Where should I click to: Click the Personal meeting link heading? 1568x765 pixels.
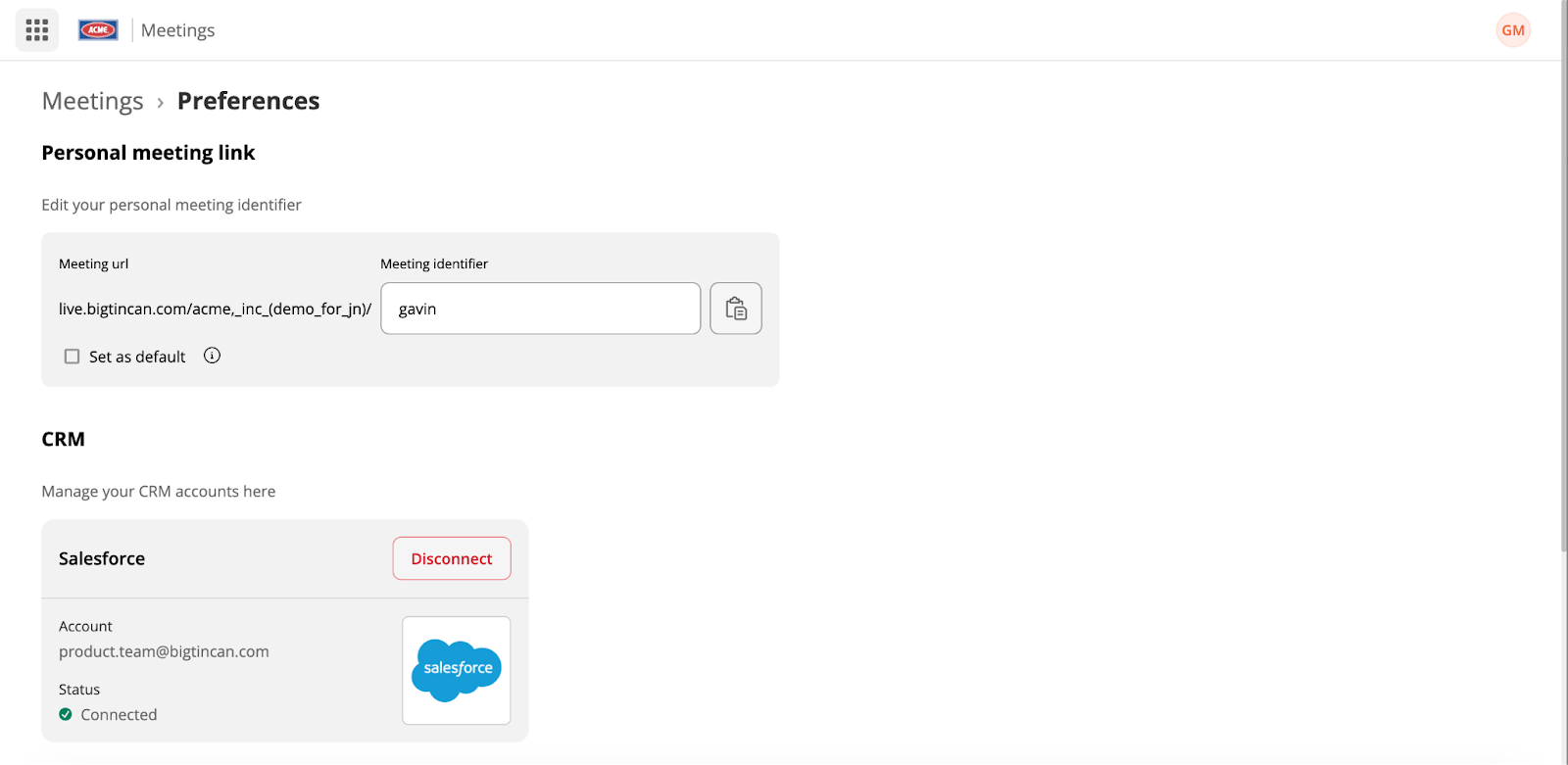pos(148,153)
